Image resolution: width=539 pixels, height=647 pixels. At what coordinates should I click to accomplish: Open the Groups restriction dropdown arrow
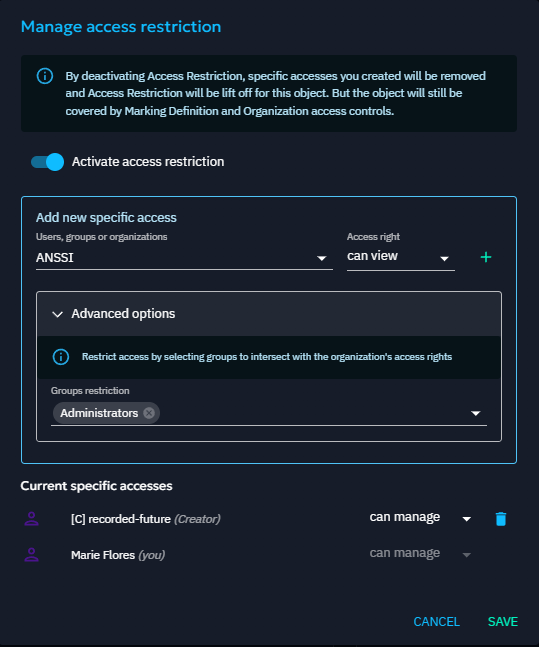coord(475,413)
